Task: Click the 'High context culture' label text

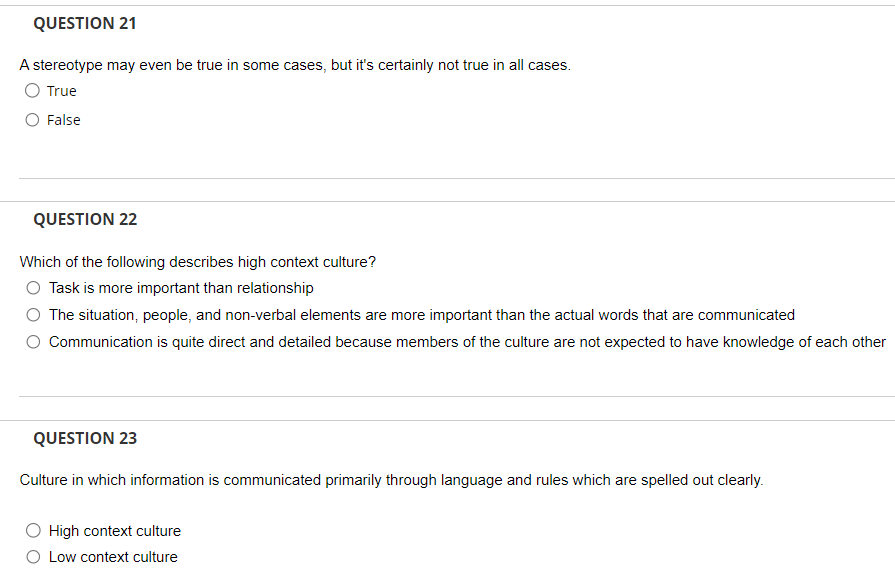Action: click(x=115, y=531)
